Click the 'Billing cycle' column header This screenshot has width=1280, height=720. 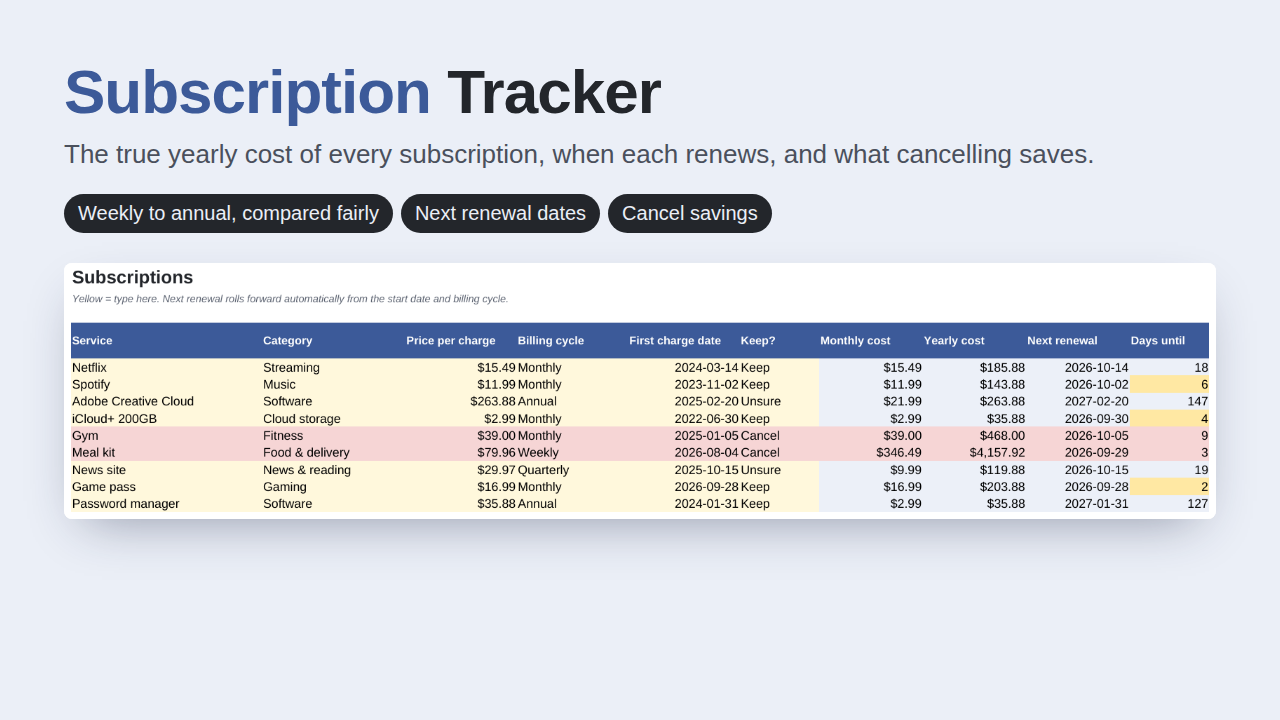pos(572,341)
